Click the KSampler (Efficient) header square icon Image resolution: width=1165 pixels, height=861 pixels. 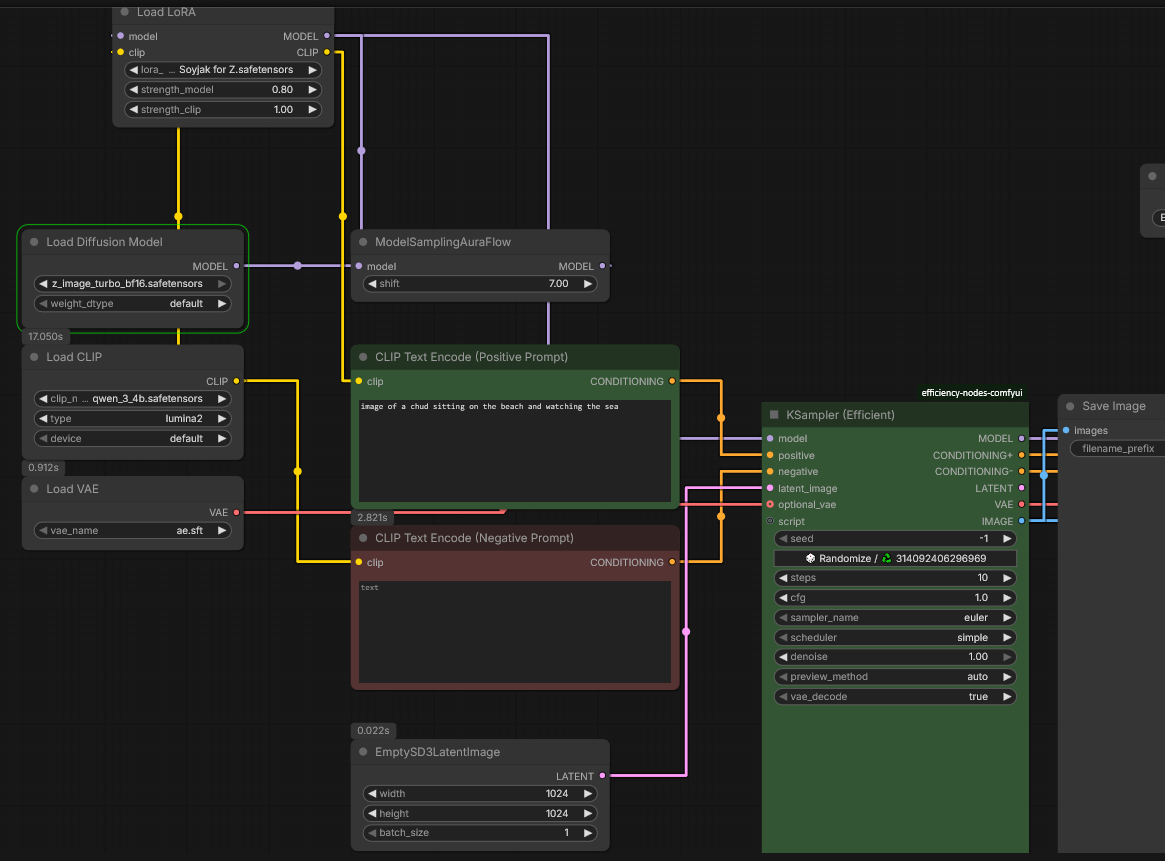(x=774, y=415)
